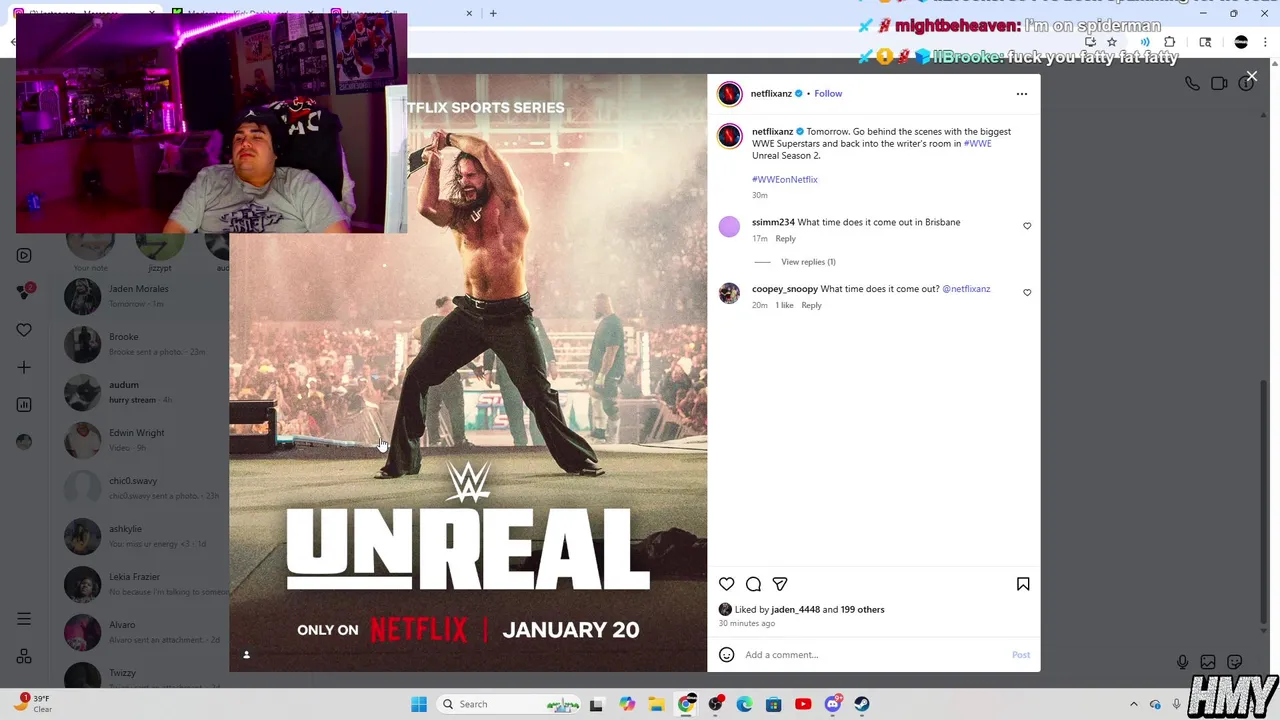
Task: Open the Dashboard chart icon in sidebar
Action: pyautogui.click(x=24, y=405)
